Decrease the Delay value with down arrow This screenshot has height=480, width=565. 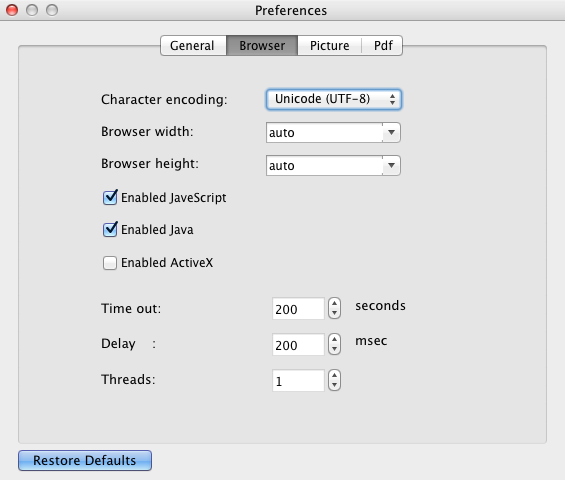[334, 349]
